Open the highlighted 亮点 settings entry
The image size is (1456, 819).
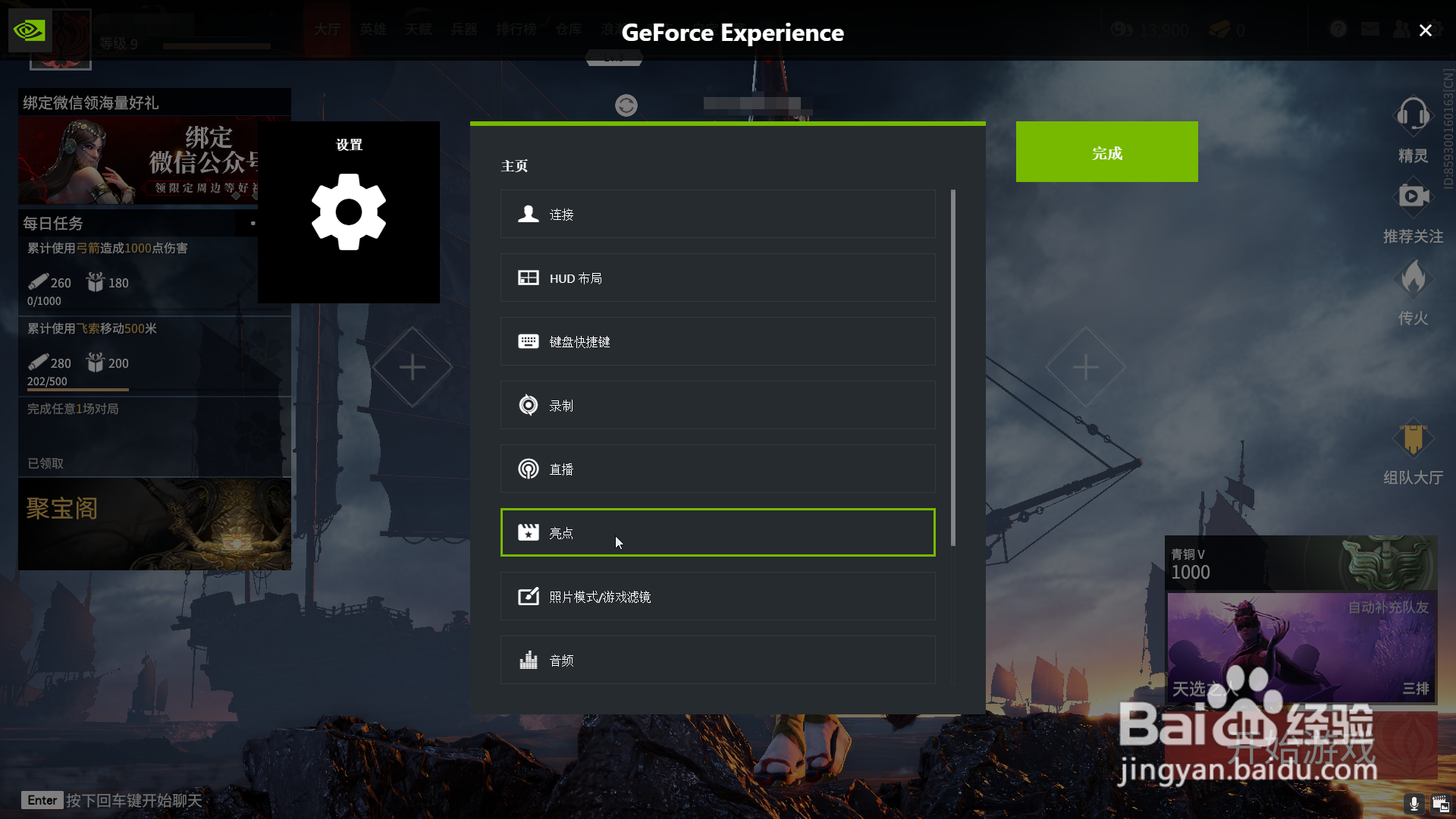(717, 532)
